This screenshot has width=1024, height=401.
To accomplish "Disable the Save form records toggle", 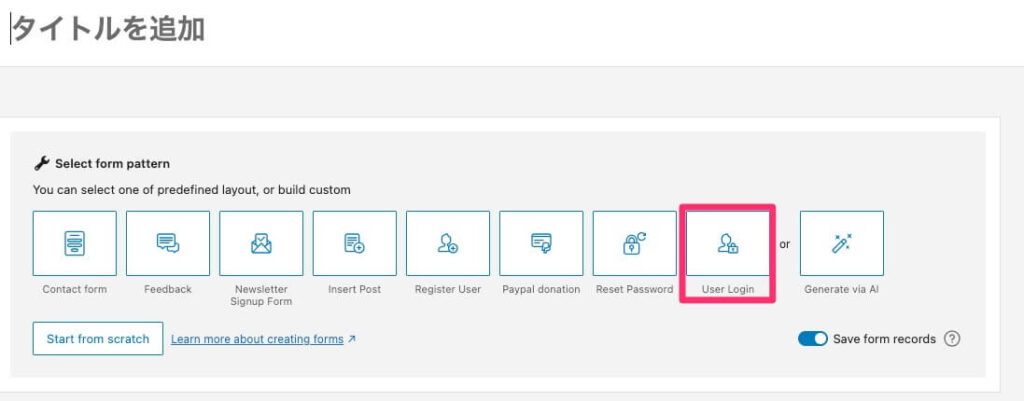I will 813,339.
